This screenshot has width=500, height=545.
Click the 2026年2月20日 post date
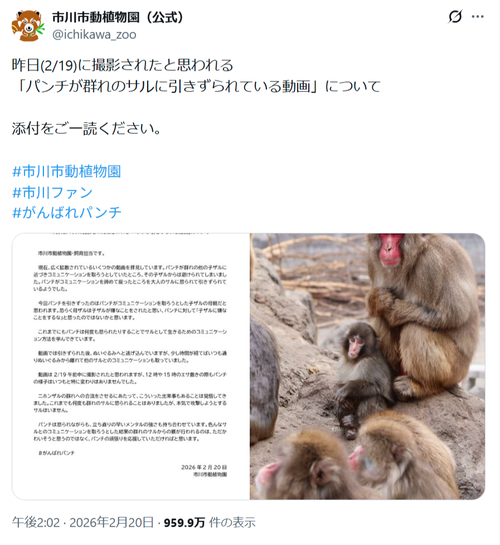(x=112, y=522)
